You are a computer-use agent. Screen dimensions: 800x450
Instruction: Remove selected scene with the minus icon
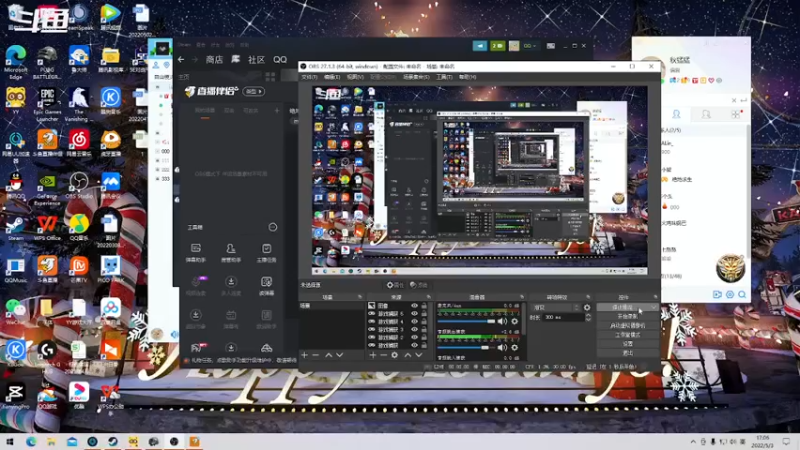click(x=315, y=355)
